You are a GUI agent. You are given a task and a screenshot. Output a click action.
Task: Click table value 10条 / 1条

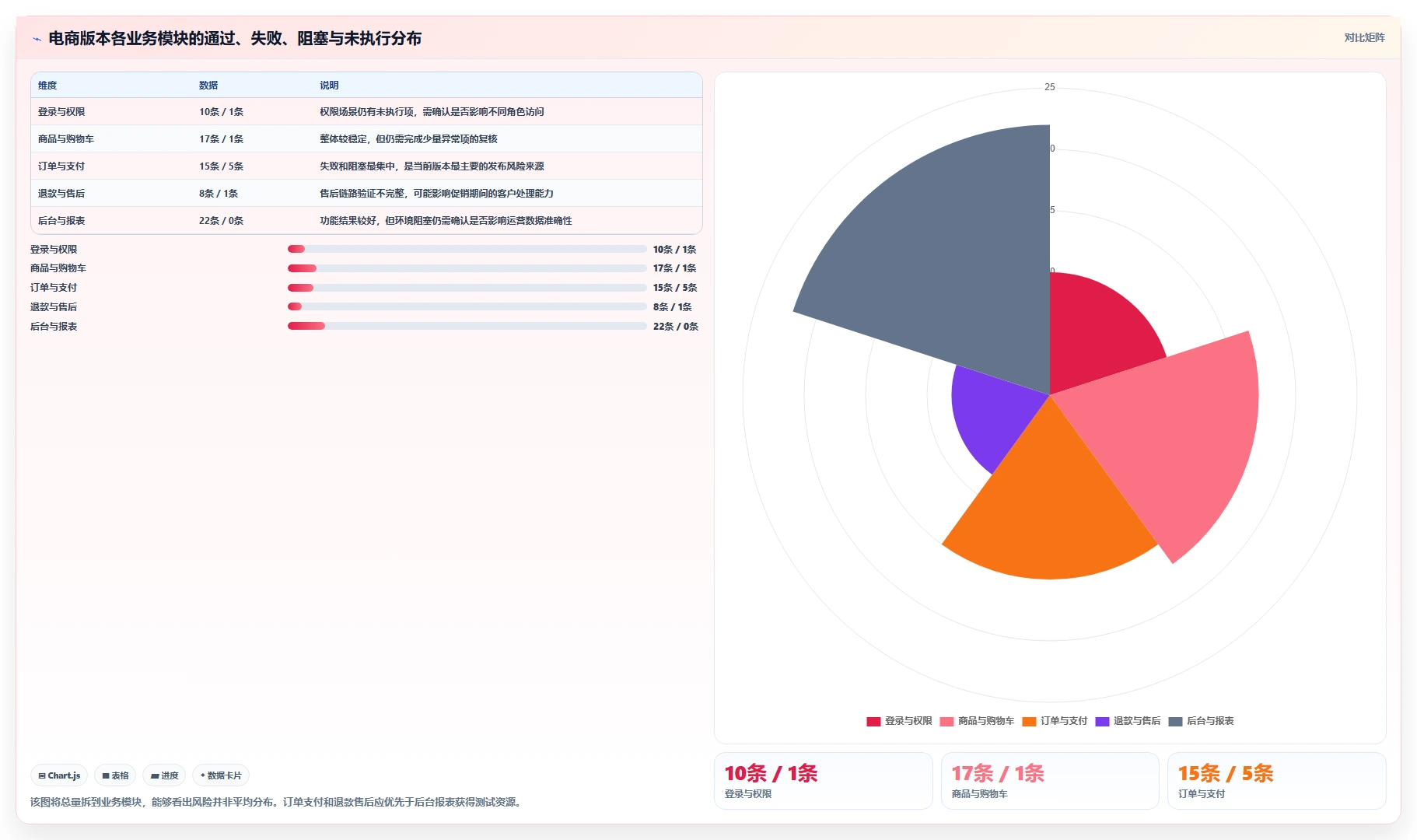tap(221, 112)
